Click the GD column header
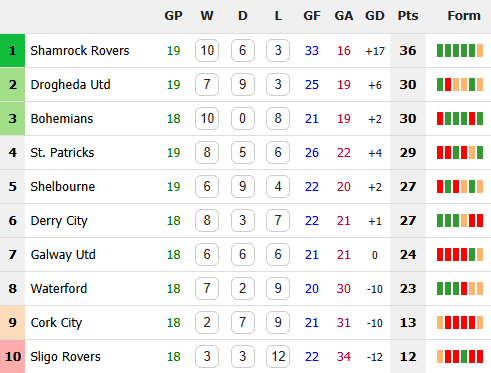 pos(375,16)
